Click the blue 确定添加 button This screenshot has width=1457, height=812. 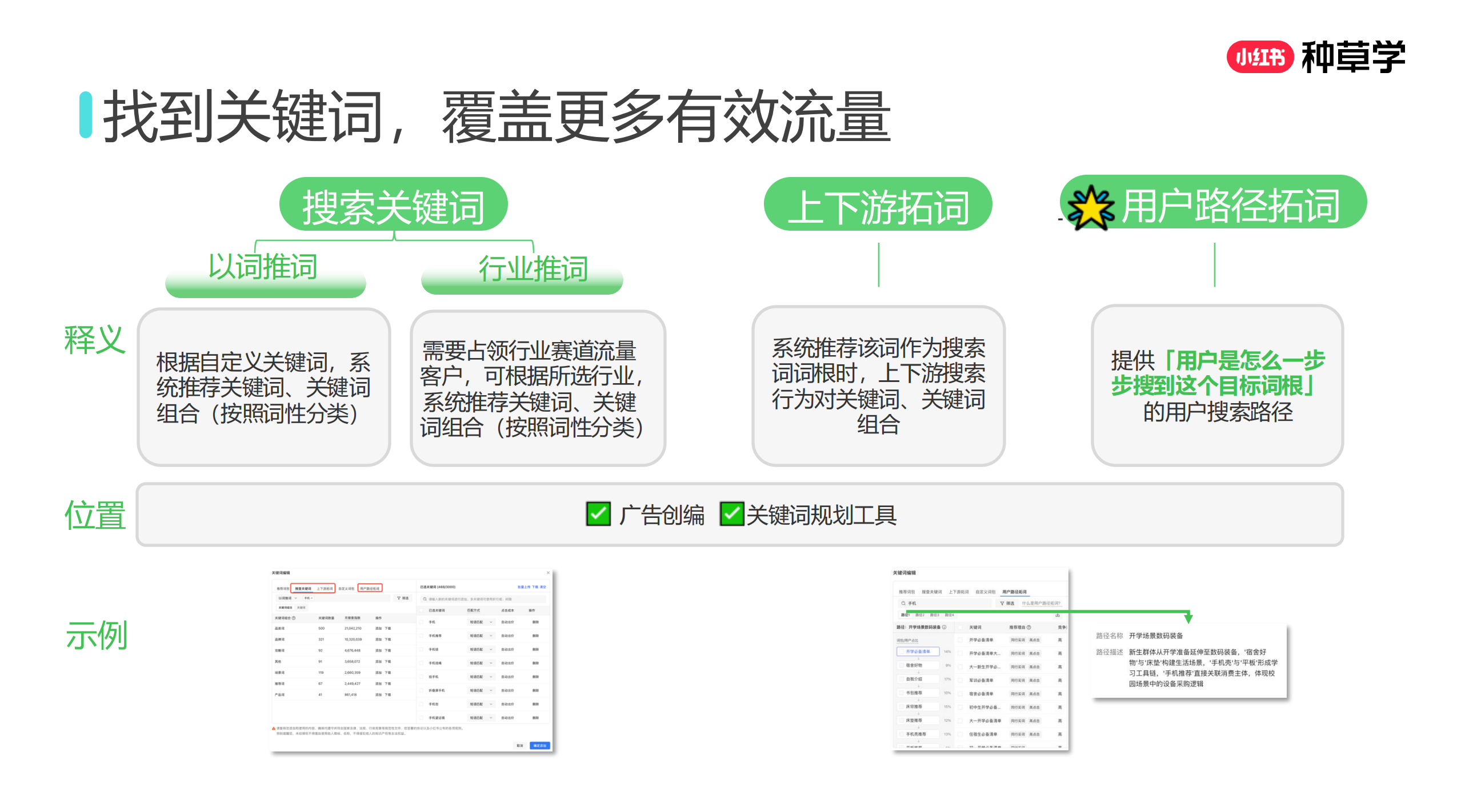point(539,745)
